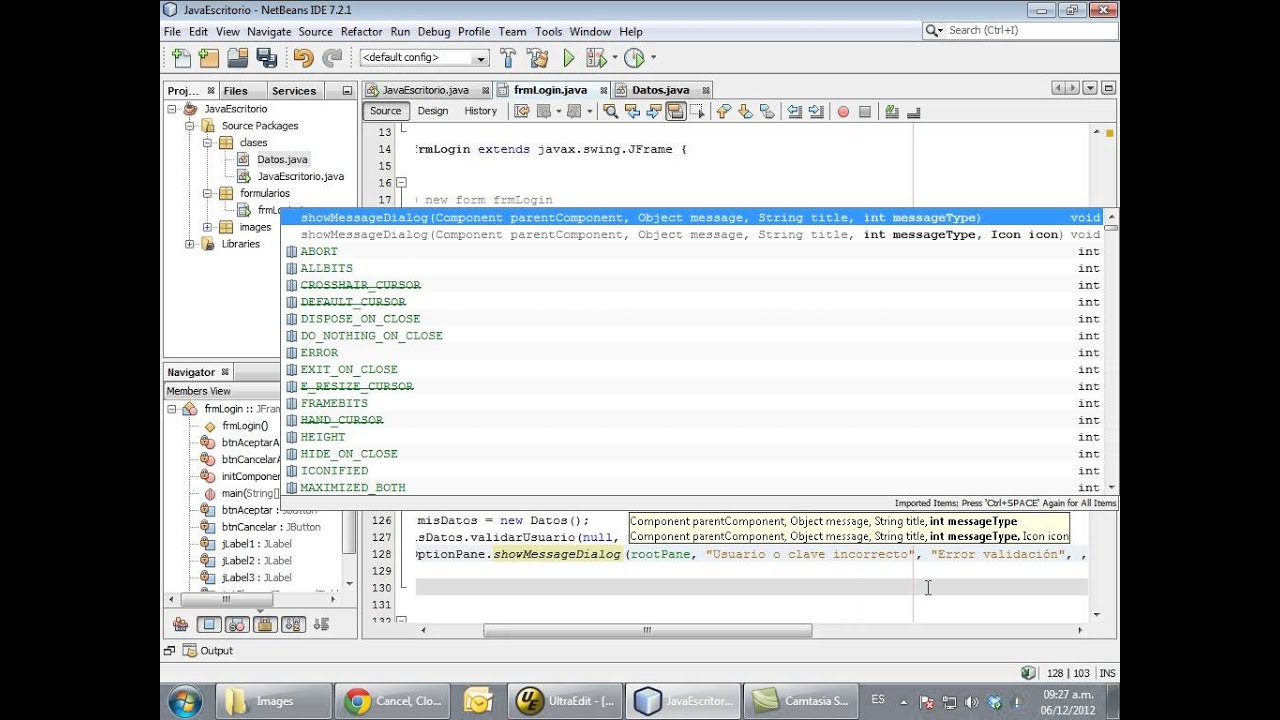Switch to Design view
This screenshot has width=1280, height=720.
coord(433,111)
